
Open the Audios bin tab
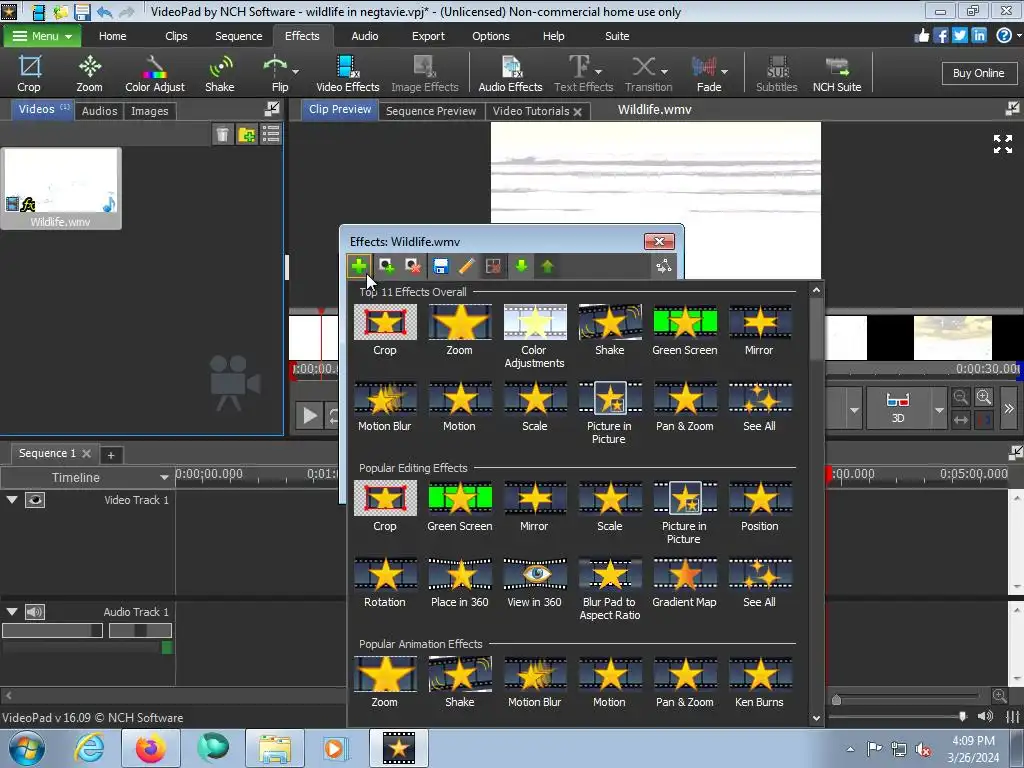pyautogui.click(x=99, y=111)
